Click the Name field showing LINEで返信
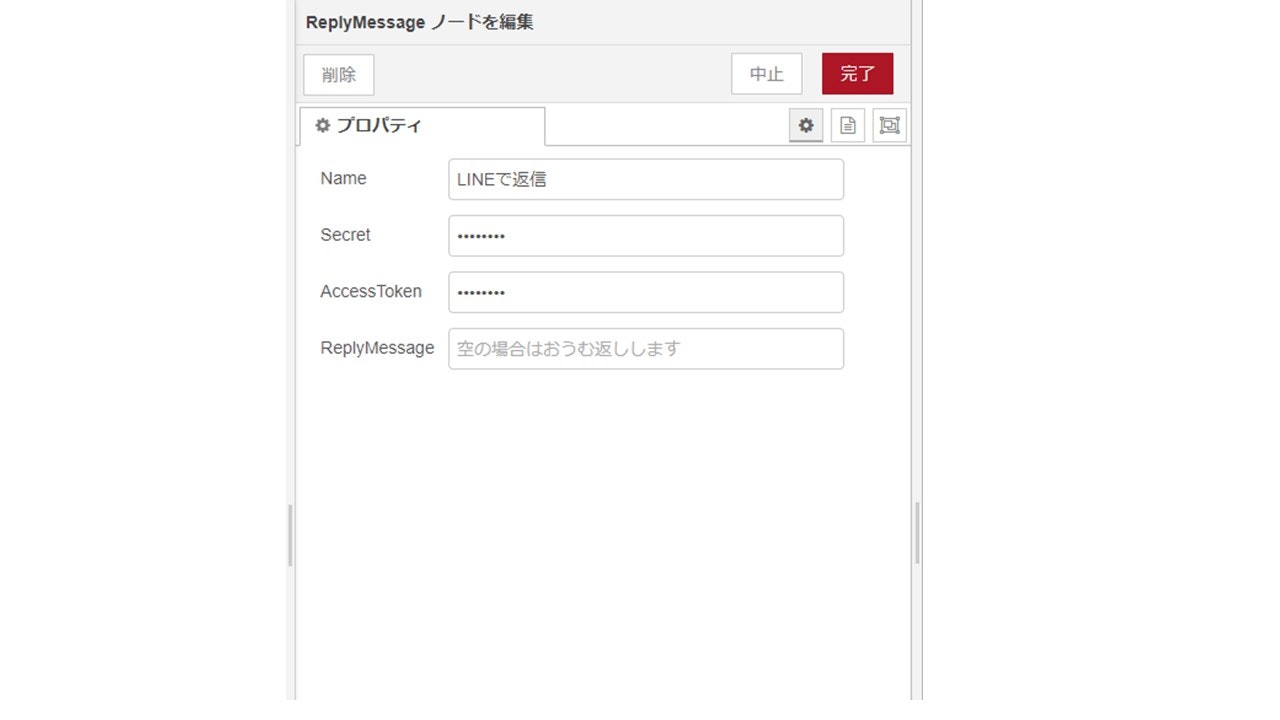Screen dimensions: 1280x720 coord(645,178)
